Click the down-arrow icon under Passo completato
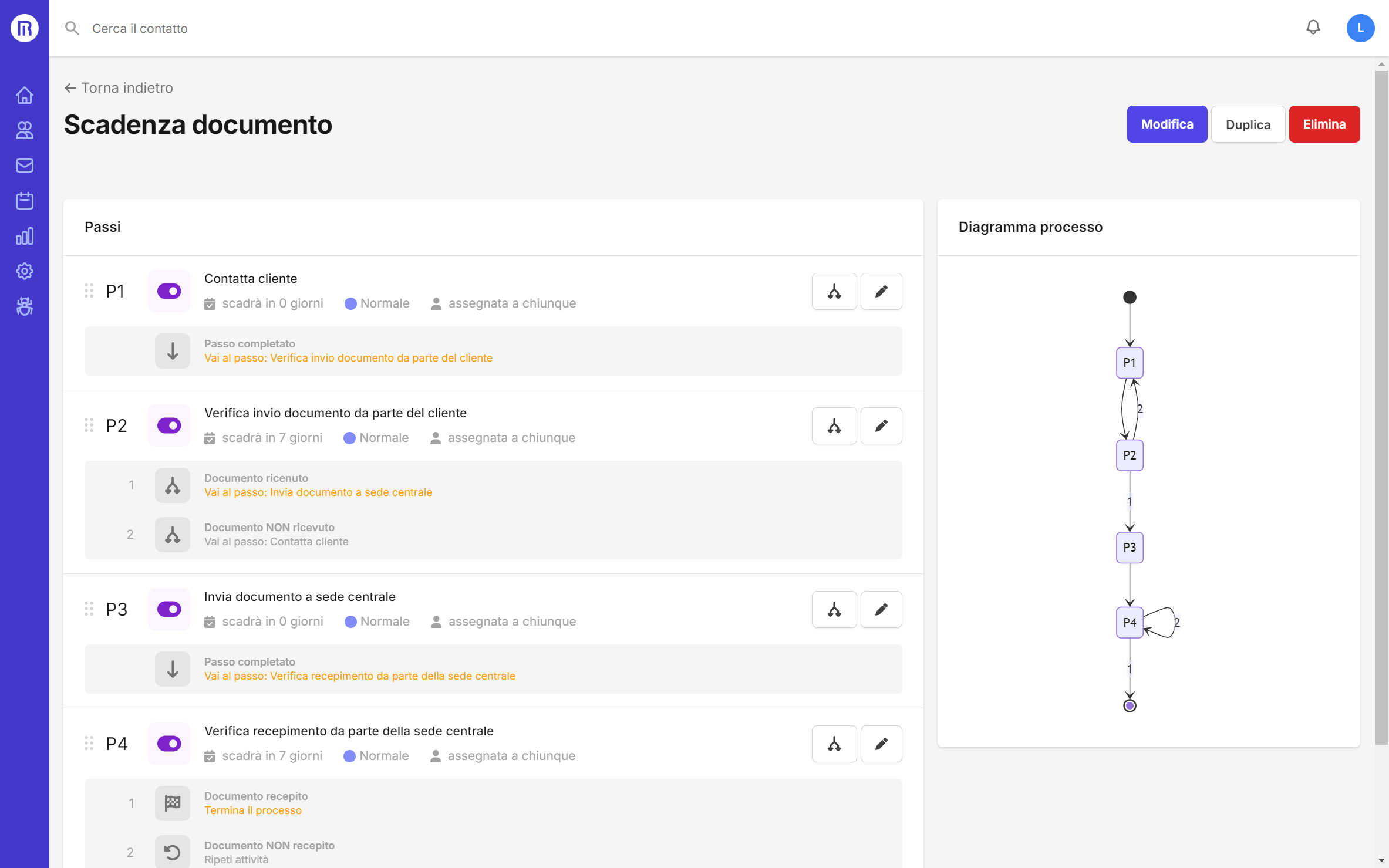 pyautogui.click(x=172, y=351)
